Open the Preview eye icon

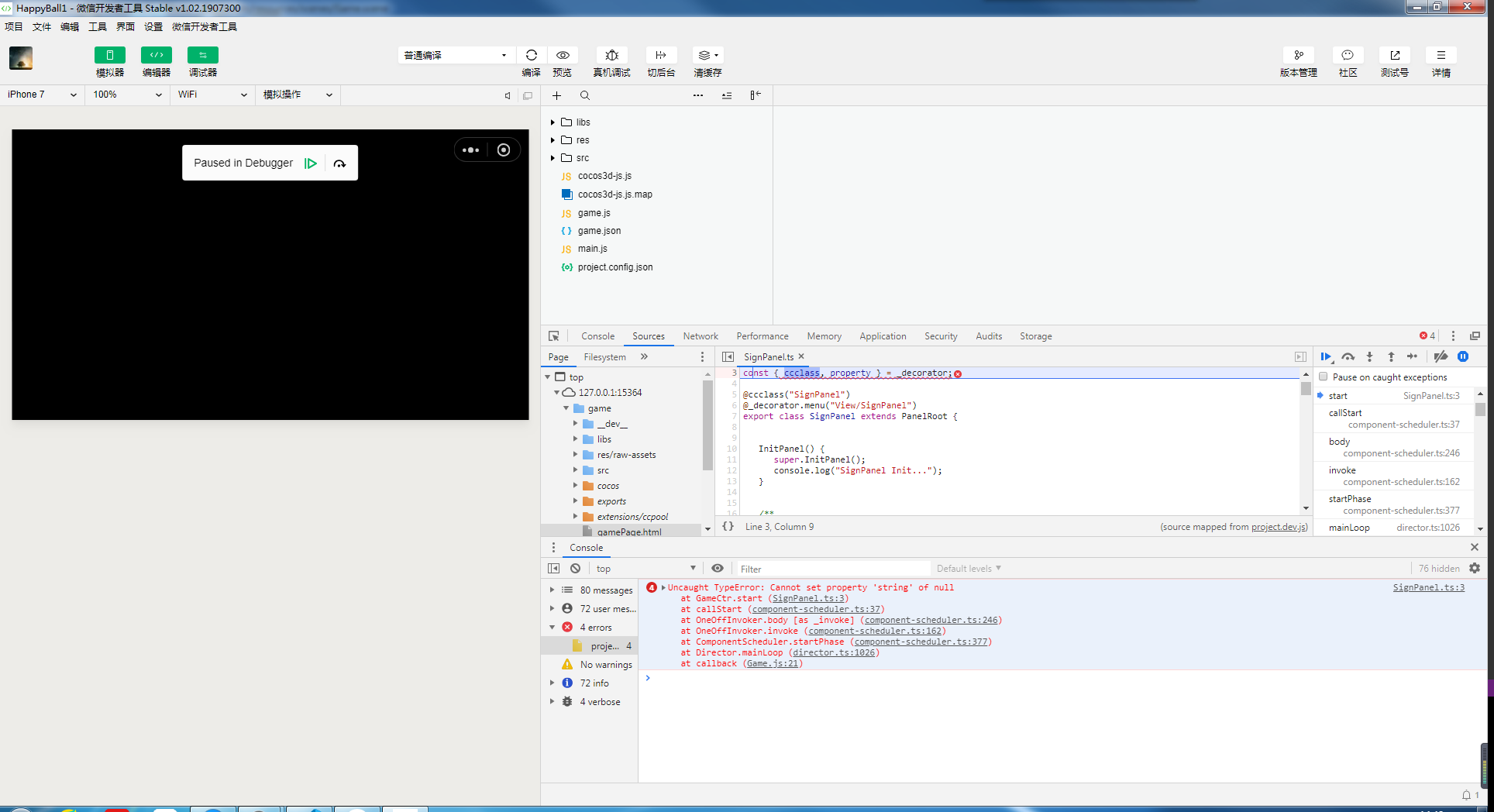pyautogui.click(x=563, y=55)
